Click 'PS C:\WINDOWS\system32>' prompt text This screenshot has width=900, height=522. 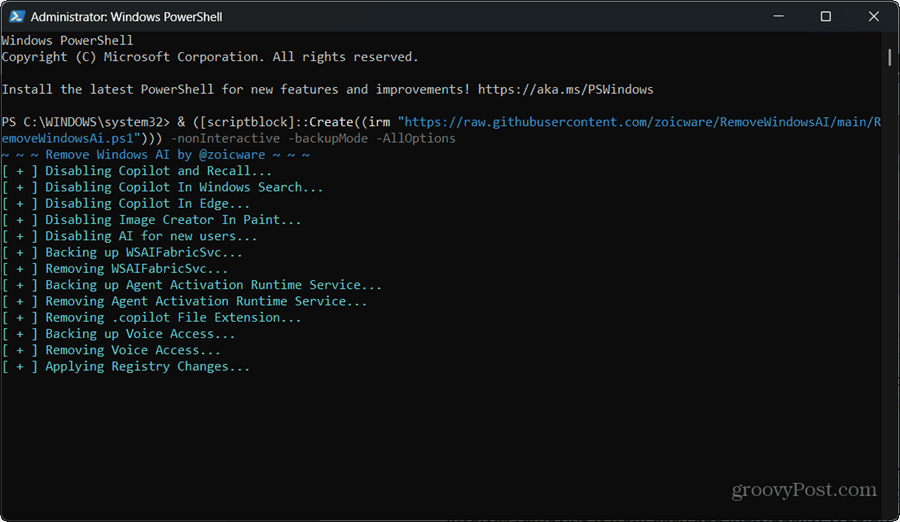click(86, 122)
